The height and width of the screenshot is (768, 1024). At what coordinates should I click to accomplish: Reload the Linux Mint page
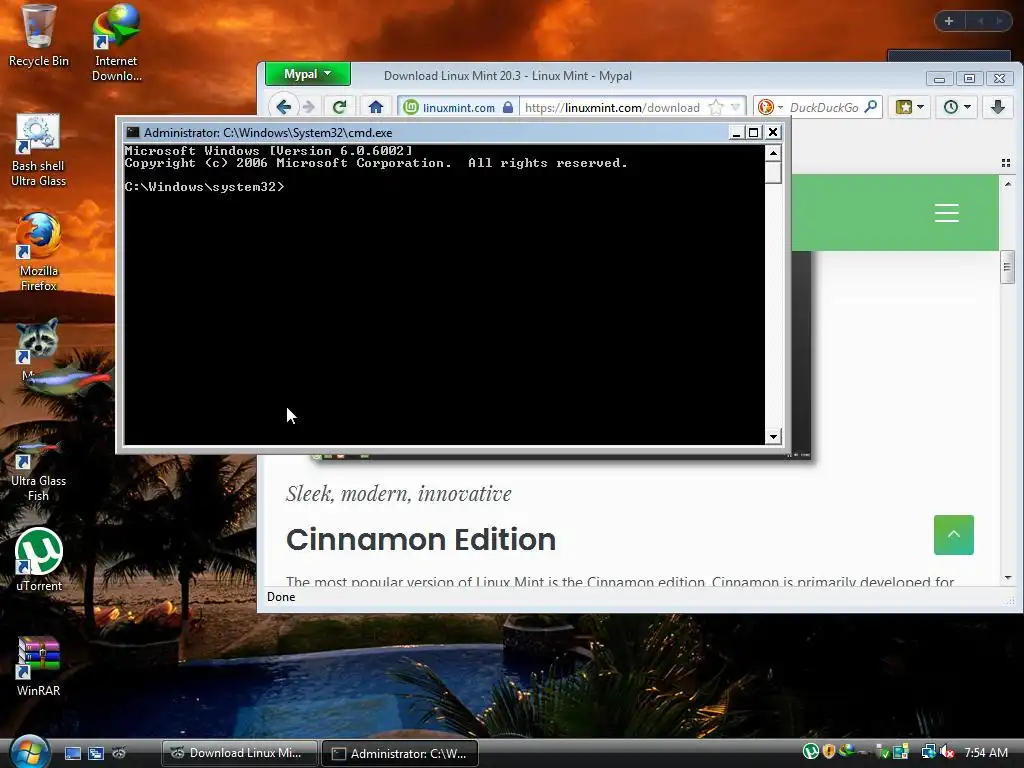click(340, 107)
